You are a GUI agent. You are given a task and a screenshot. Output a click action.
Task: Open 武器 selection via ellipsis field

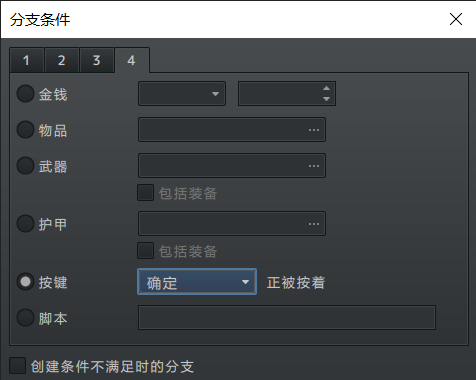[x=232, y=166]
